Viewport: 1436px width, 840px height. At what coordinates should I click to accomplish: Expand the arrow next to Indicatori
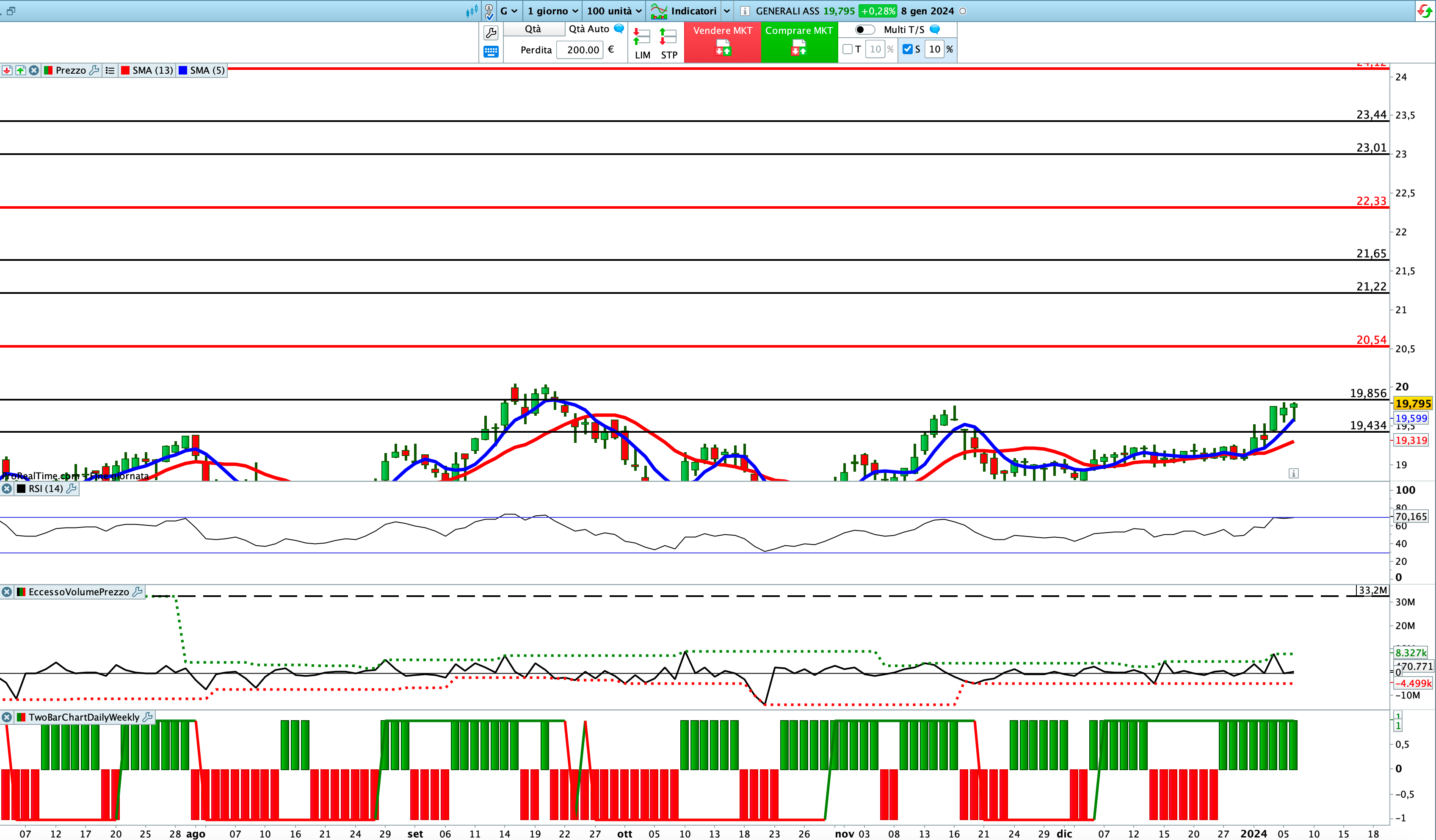pyautogui.click(x=726, y=11)
